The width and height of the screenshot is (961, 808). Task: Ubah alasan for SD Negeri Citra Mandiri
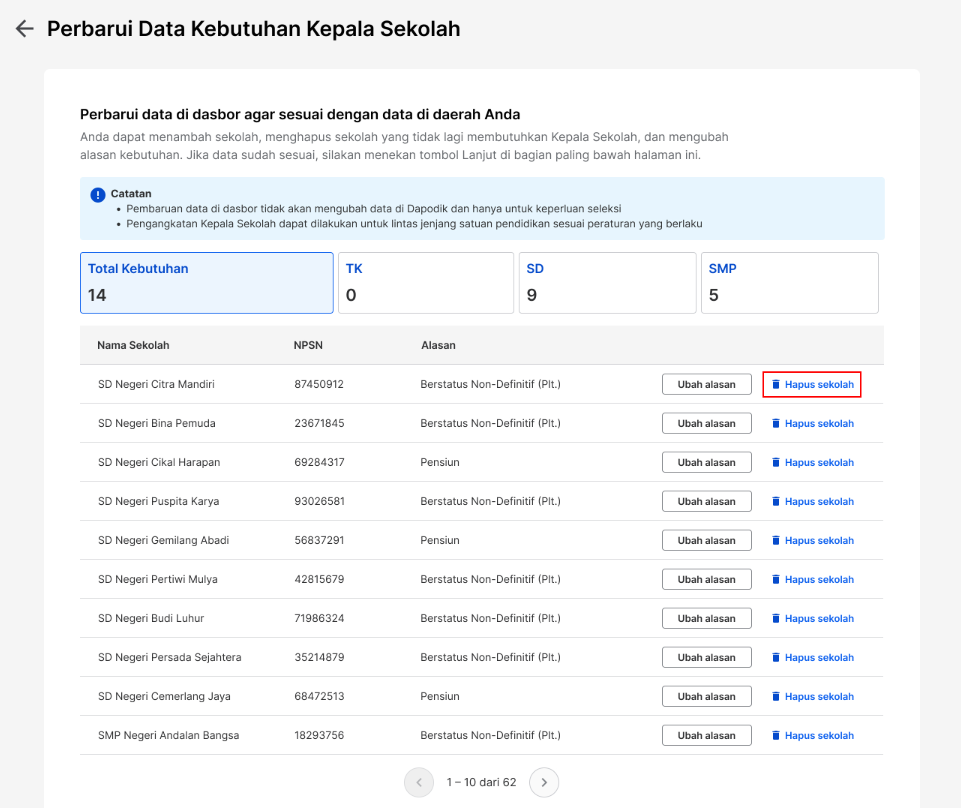707,384
